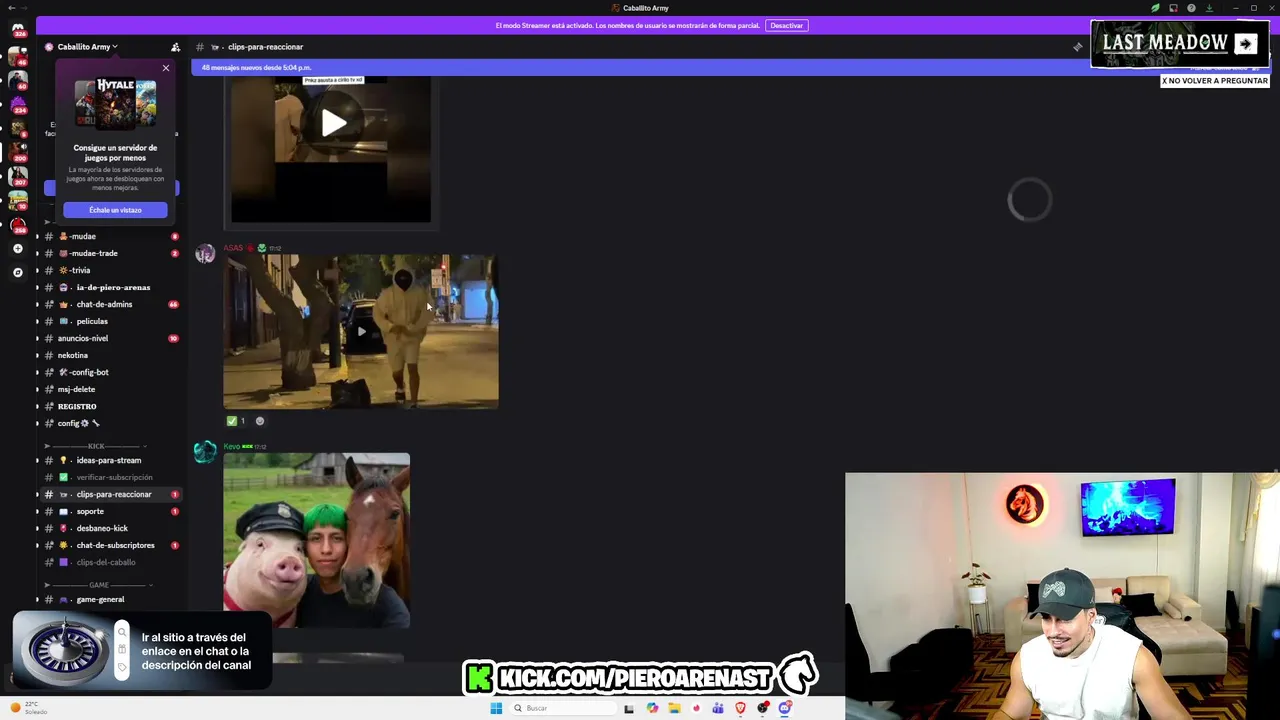The width and height of the screenshot is (1280, 720).
Task: Open the inbox icon in title bar
Action: 1173,8
